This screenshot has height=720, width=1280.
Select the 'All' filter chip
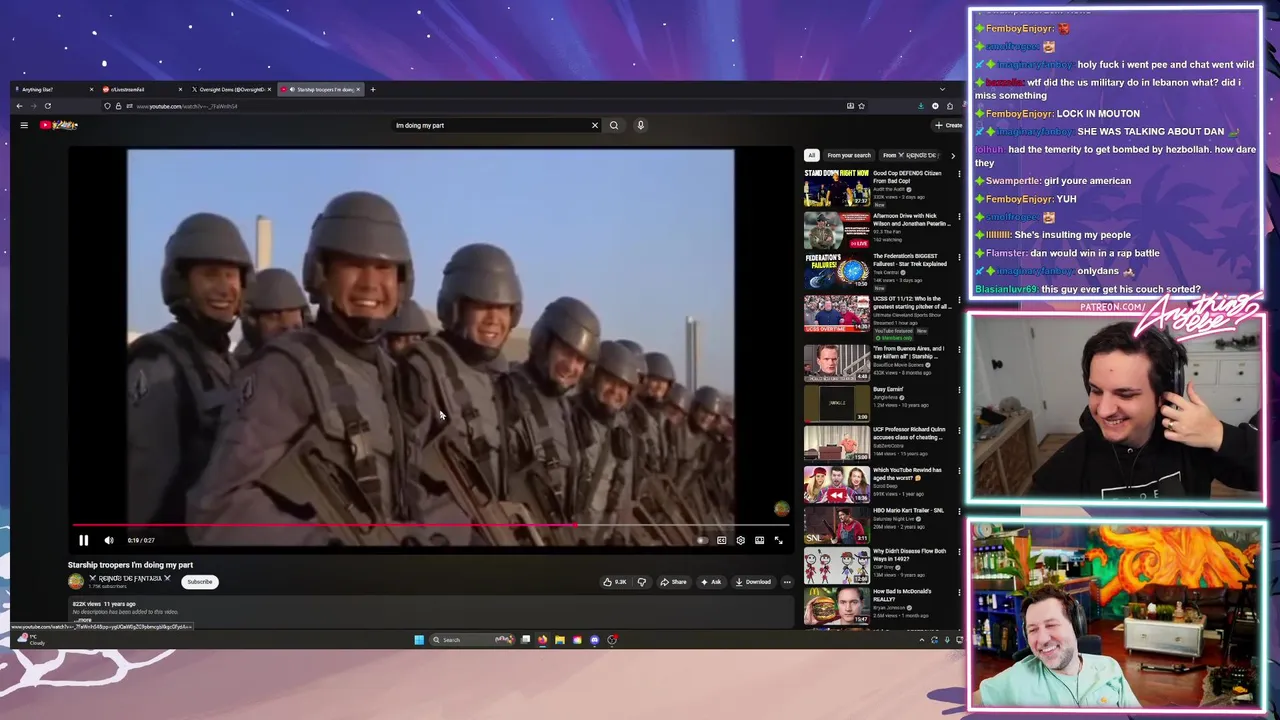[812, 155]
